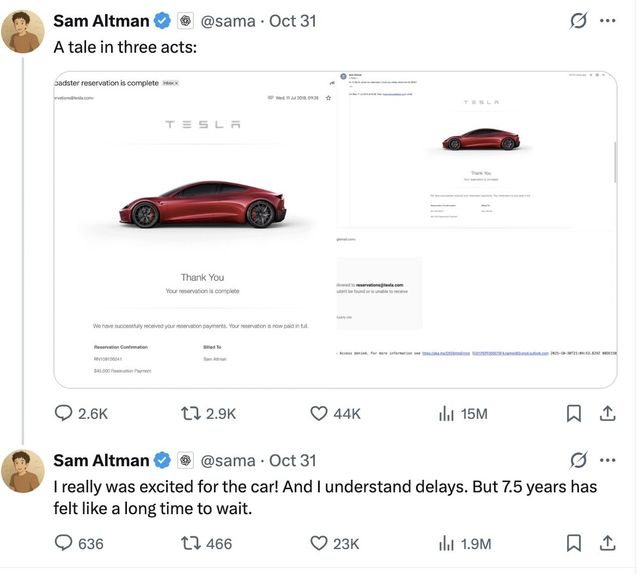Viewport: 640px width, 574px height.
Task: Open more options on second tweet
Action: tap(607, 460)
